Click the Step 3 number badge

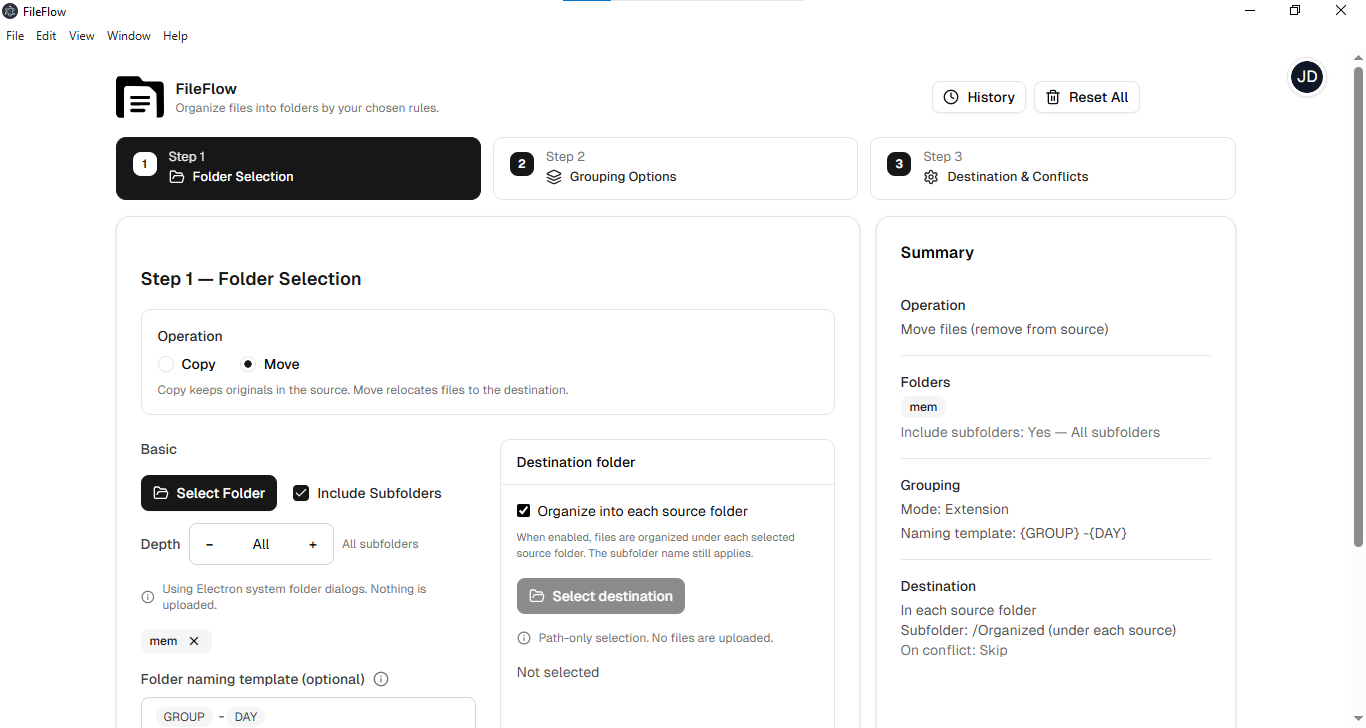(x=899, y=165)
